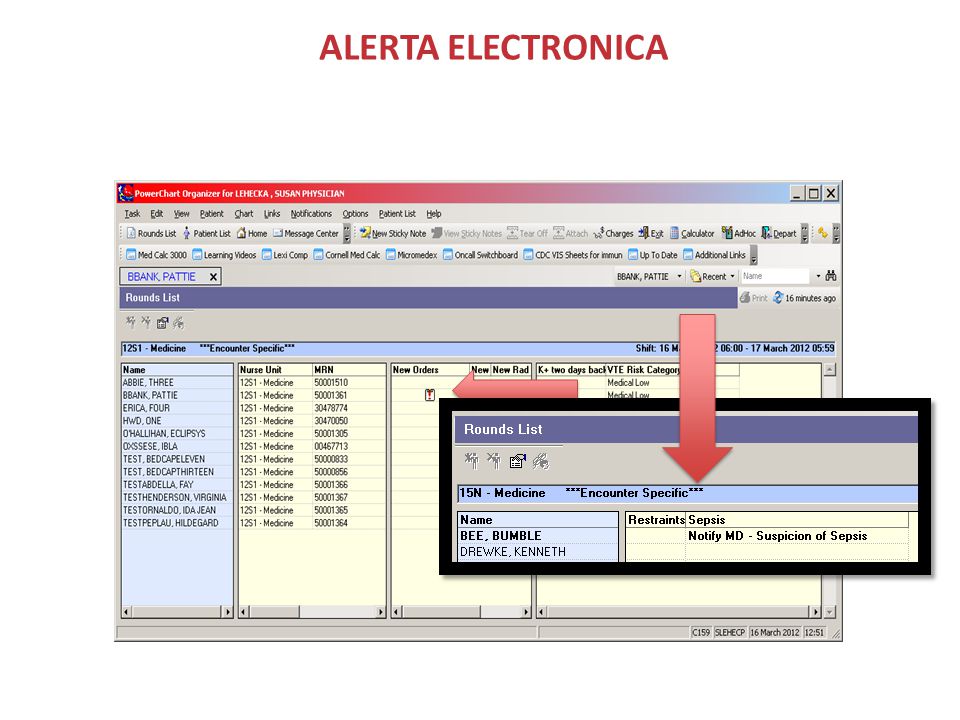Click the fourth Rounds List toolbar icon
Image resolution: width=960 pixels, height=720 pixels.
click(x=178, y=323)
